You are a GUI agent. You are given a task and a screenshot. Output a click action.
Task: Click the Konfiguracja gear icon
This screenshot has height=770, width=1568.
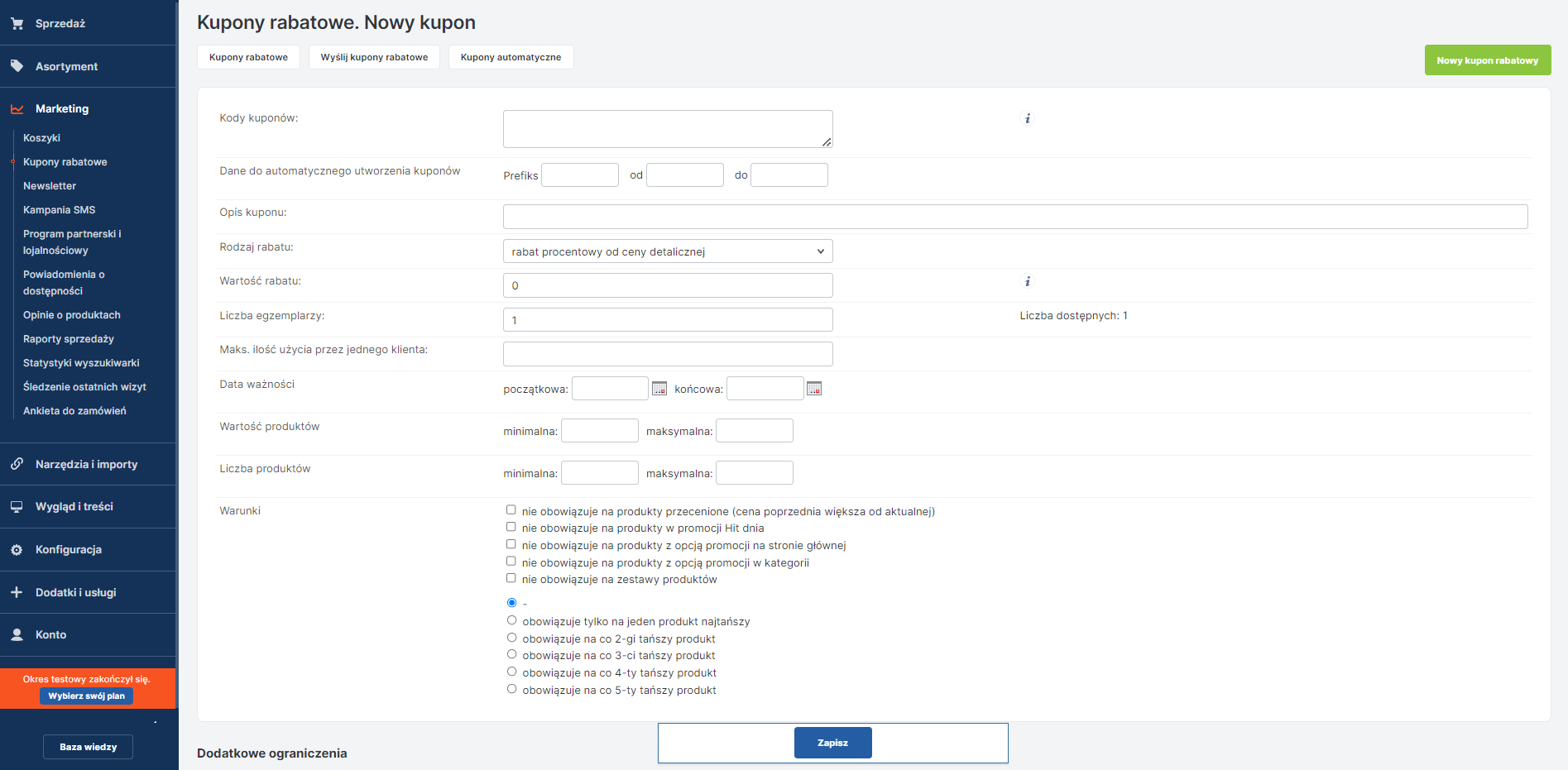point(17,550)
